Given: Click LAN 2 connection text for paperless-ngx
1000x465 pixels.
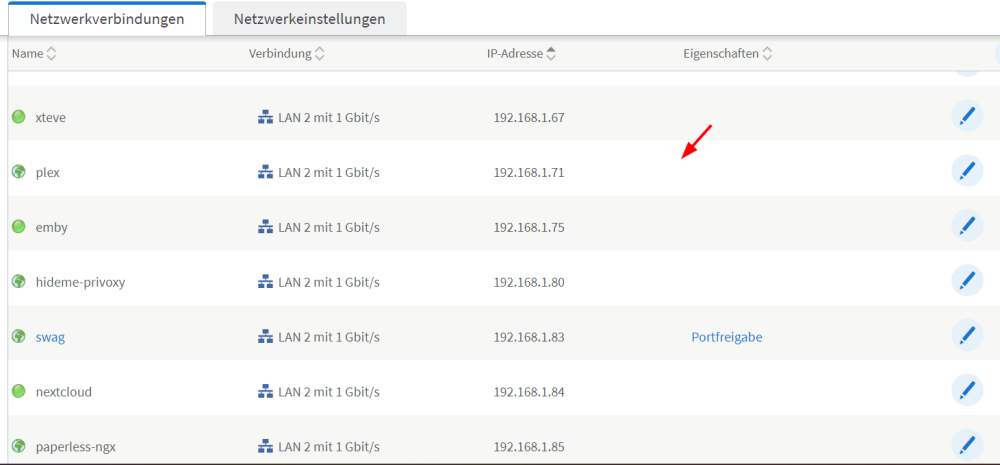Looking at the screenshot, I should (x=329, y=447).
